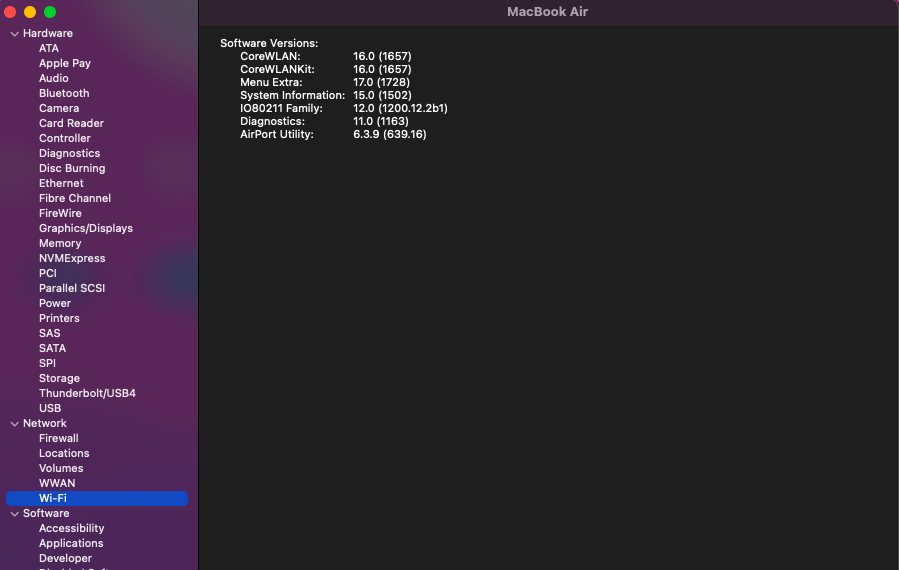Collapse the Hardware section chevron
This screenshot has width=899, height=570.
14,34
